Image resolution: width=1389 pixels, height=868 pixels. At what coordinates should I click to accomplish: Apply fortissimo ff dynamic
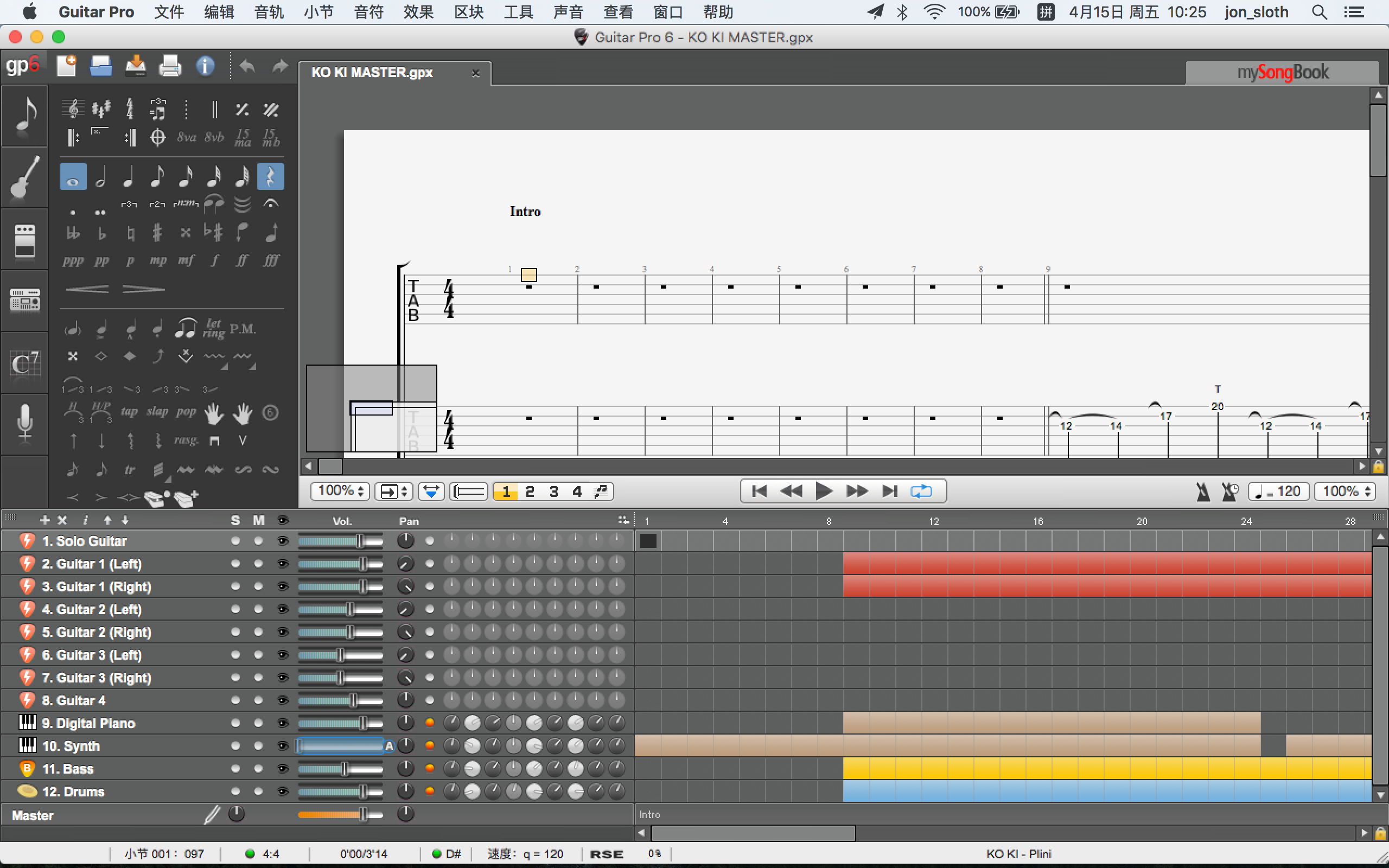point(242,260)
